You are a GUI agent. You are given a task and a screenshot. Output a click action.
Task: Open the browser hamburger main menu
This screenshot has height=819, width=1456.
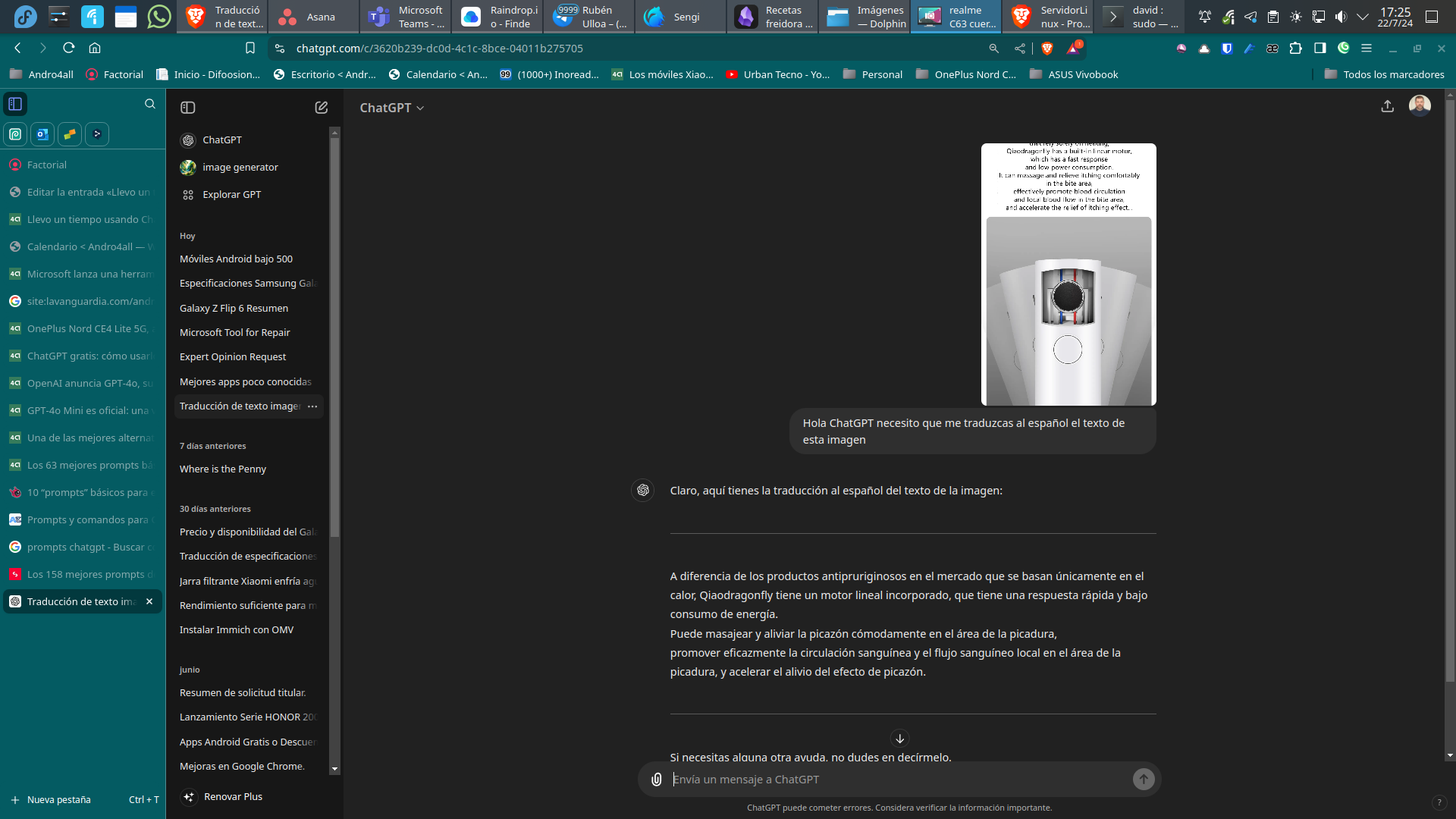point(1367,48)
